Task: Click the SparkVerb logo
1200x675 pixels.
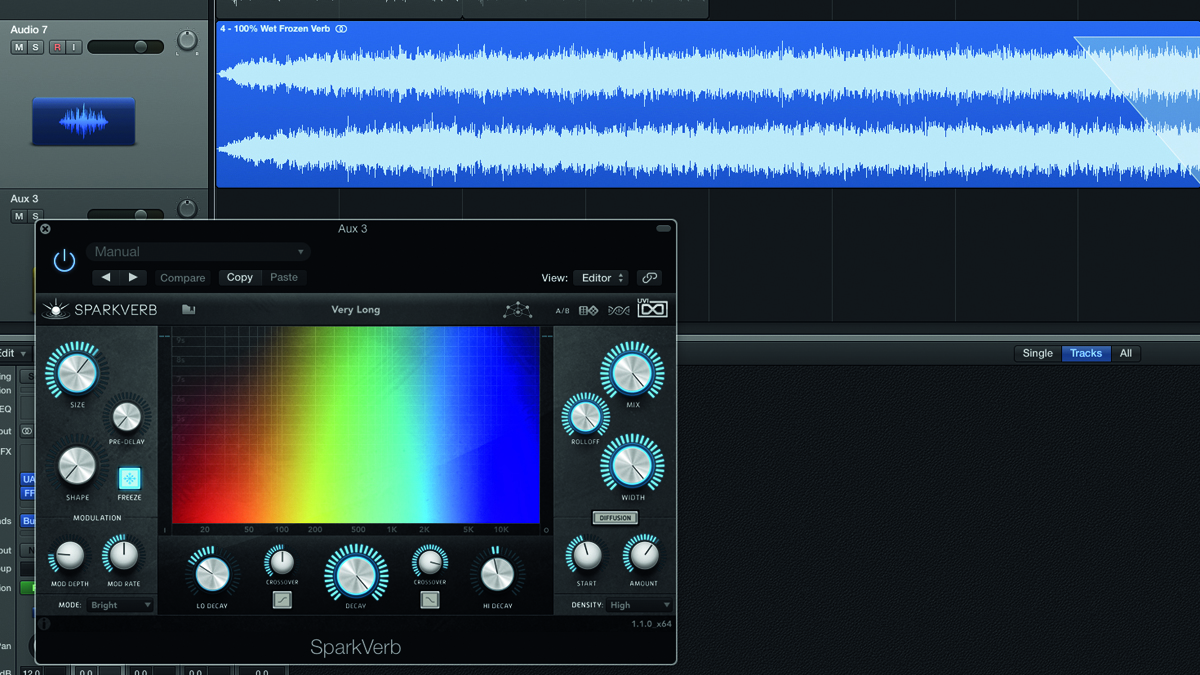Action: [100, 310]
